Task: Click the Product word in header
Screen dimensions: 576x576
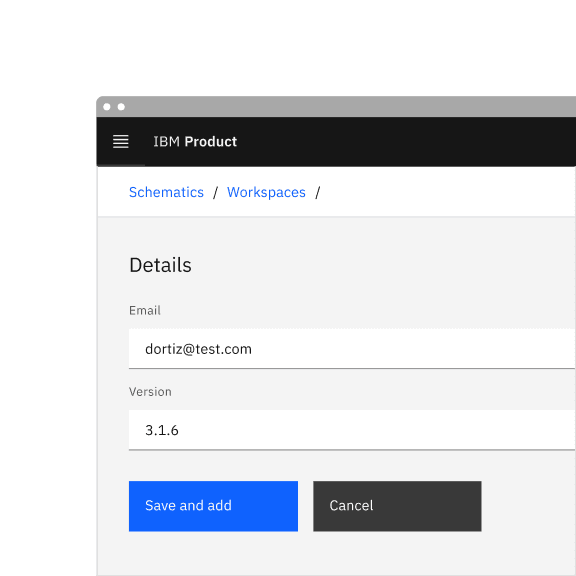Action: tap(210, 141)
